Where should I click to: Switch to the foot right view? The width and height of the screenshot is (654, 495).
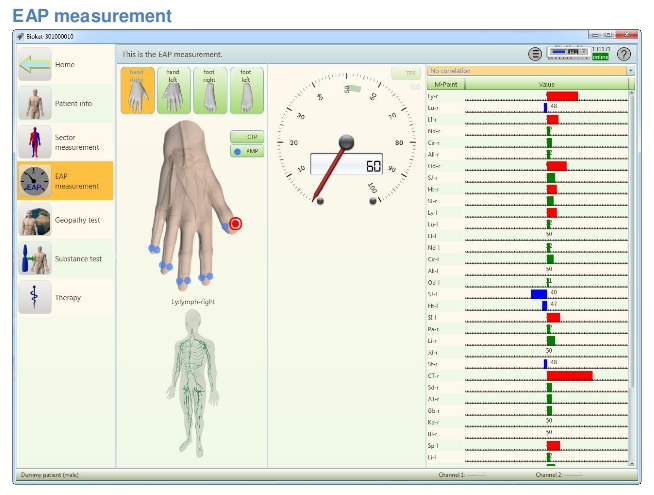click(210, 90)
